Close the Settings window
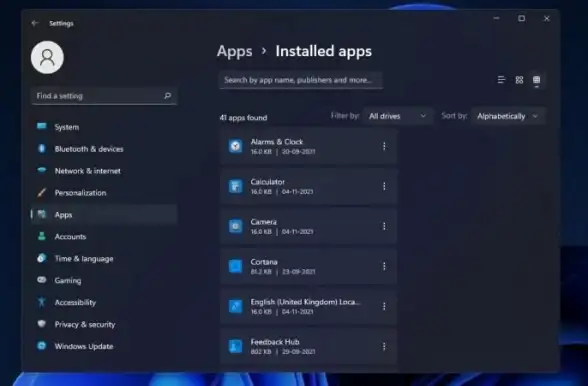The width and height of the screenshot is (588, 386). 547,18
